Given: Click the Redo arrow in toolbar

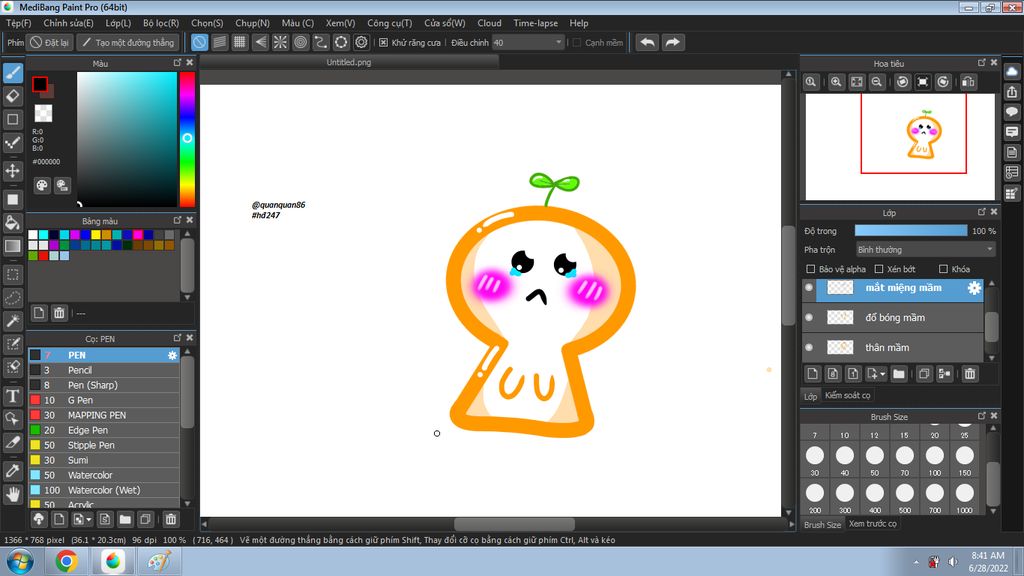Looking at the screenshot, I should click(x=672, y=42).
